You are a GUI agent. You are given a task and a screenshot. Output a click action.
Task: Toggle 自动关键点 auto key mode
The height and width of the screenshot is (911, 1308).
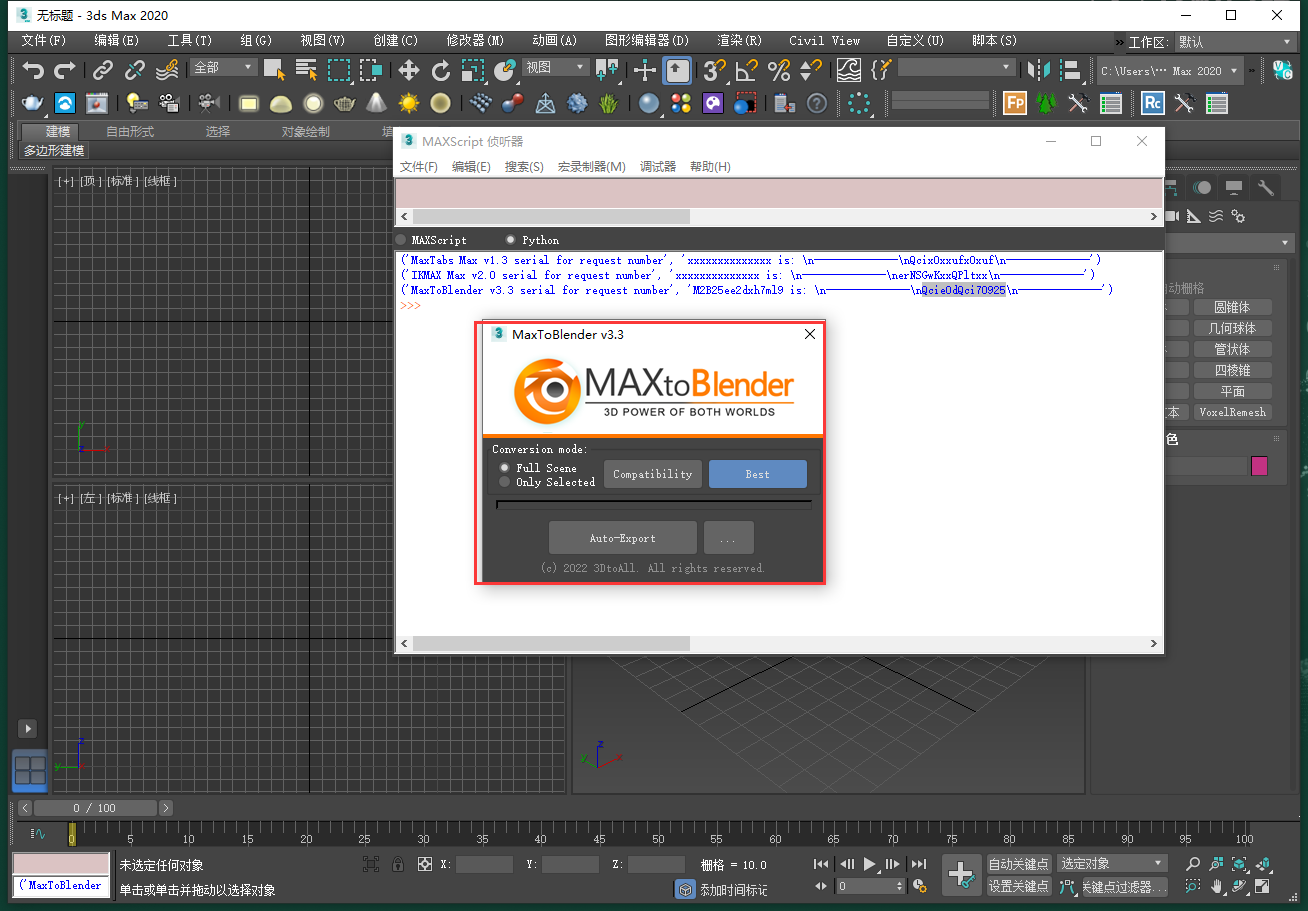1019,864
